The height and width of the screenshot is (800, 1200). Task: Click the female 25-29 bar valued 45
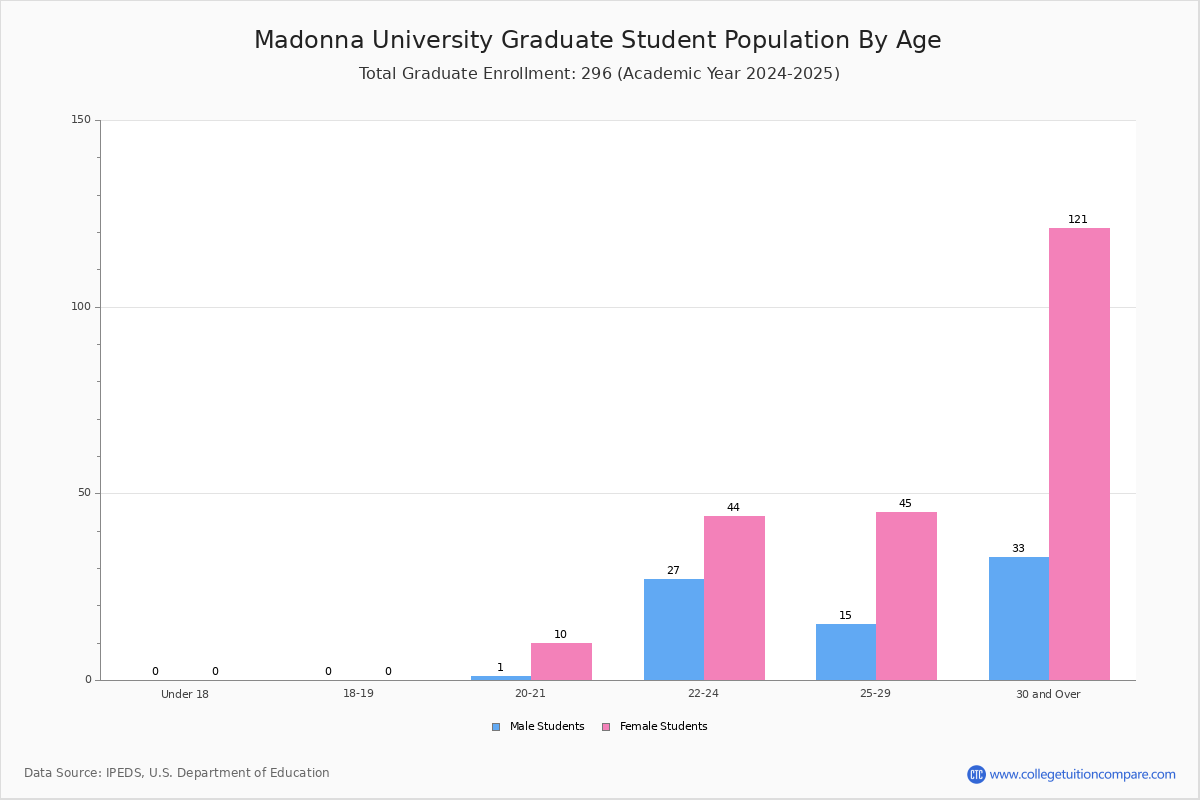tap(906, 596)
